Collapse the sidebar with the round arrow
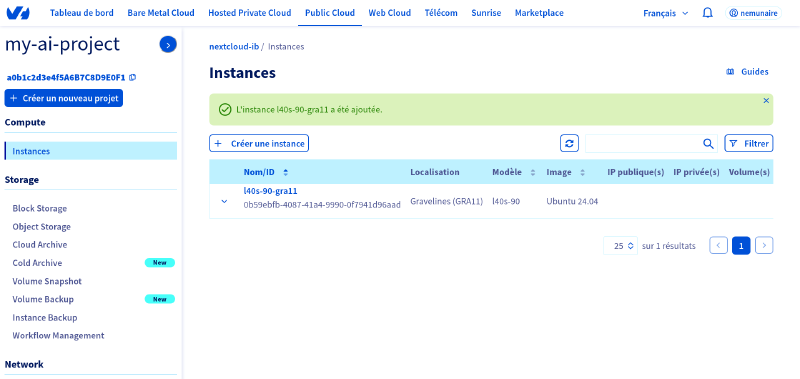Image resolution: width=800 pixels, height=379 pixels. point(168,44)
